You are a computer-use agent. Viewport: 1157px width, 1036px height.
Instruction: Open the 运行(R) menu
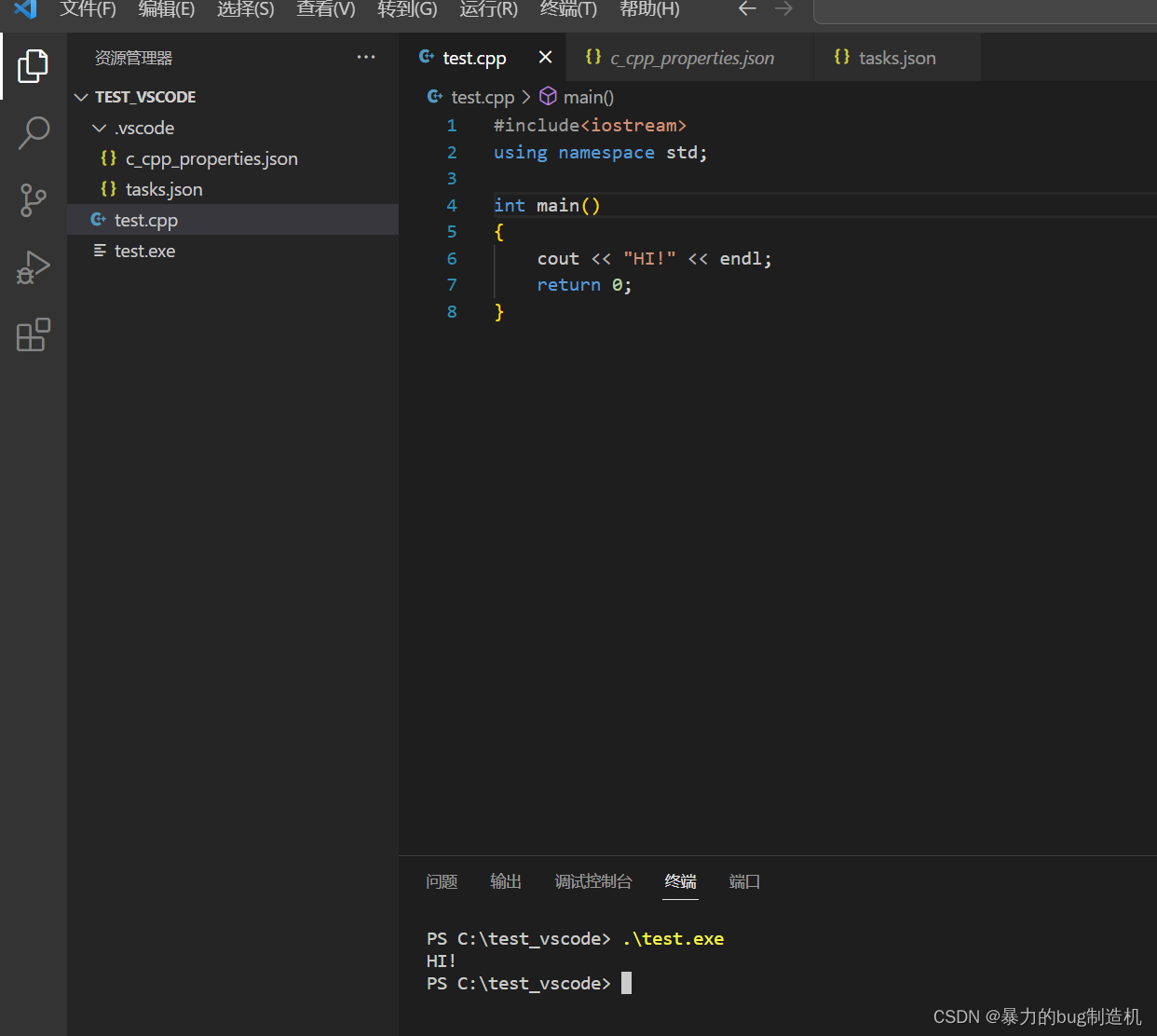coord(488,9)
